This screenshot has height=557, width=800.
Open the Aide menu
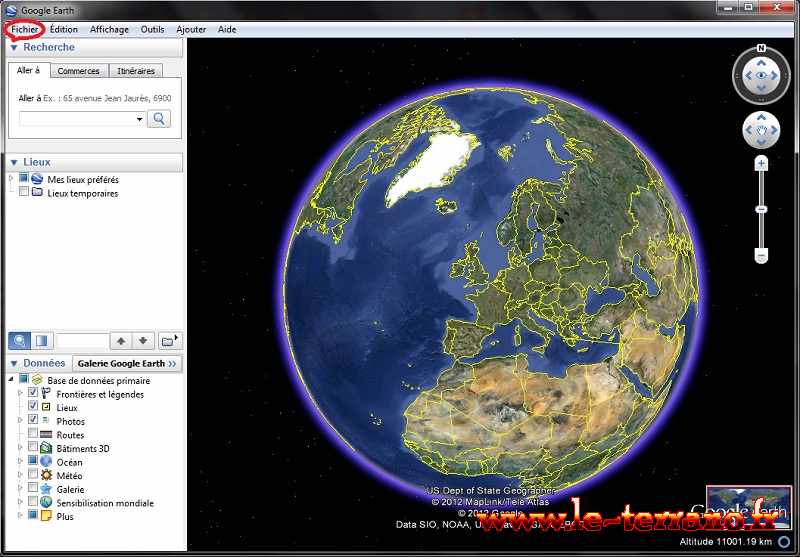point(227,30)
